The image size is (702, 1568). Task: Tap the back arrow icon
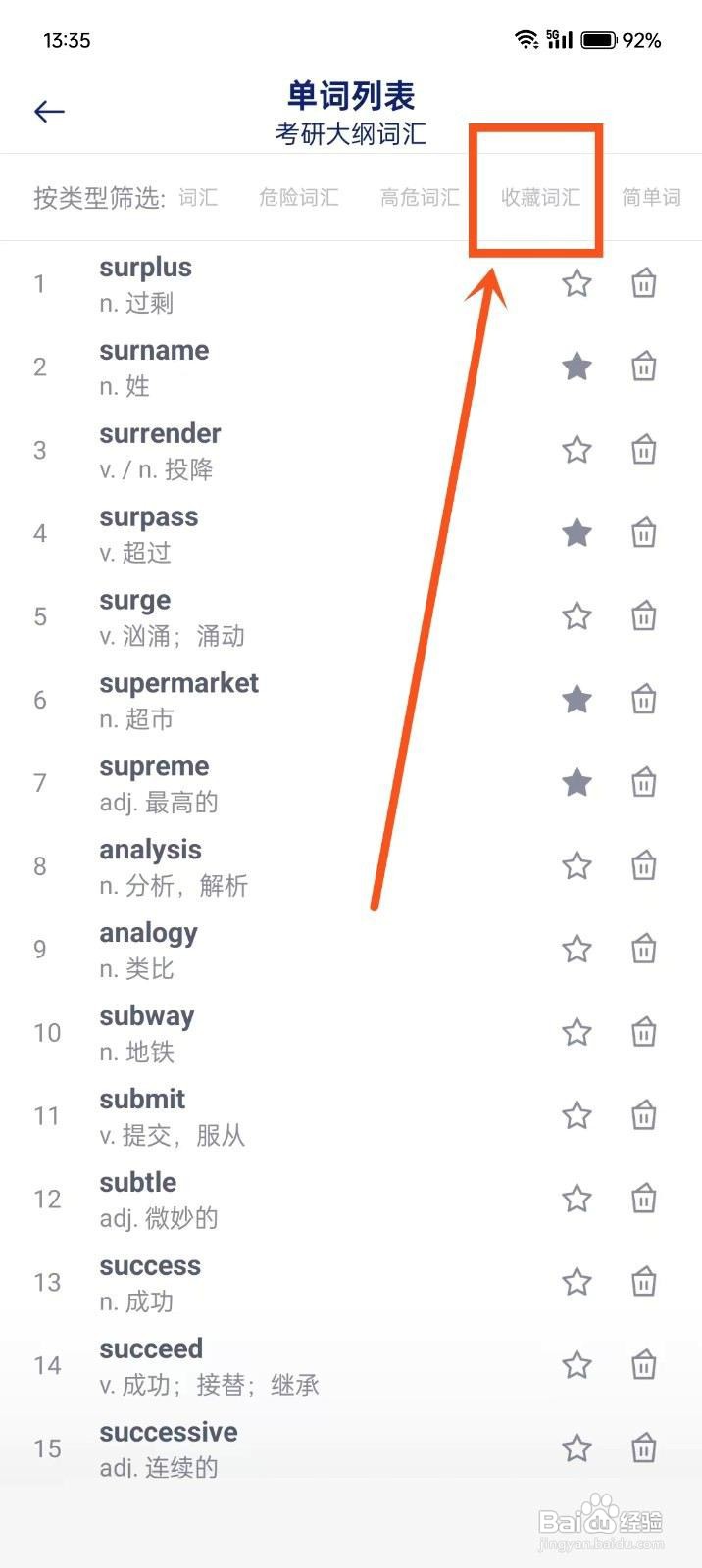click(49, 112)
